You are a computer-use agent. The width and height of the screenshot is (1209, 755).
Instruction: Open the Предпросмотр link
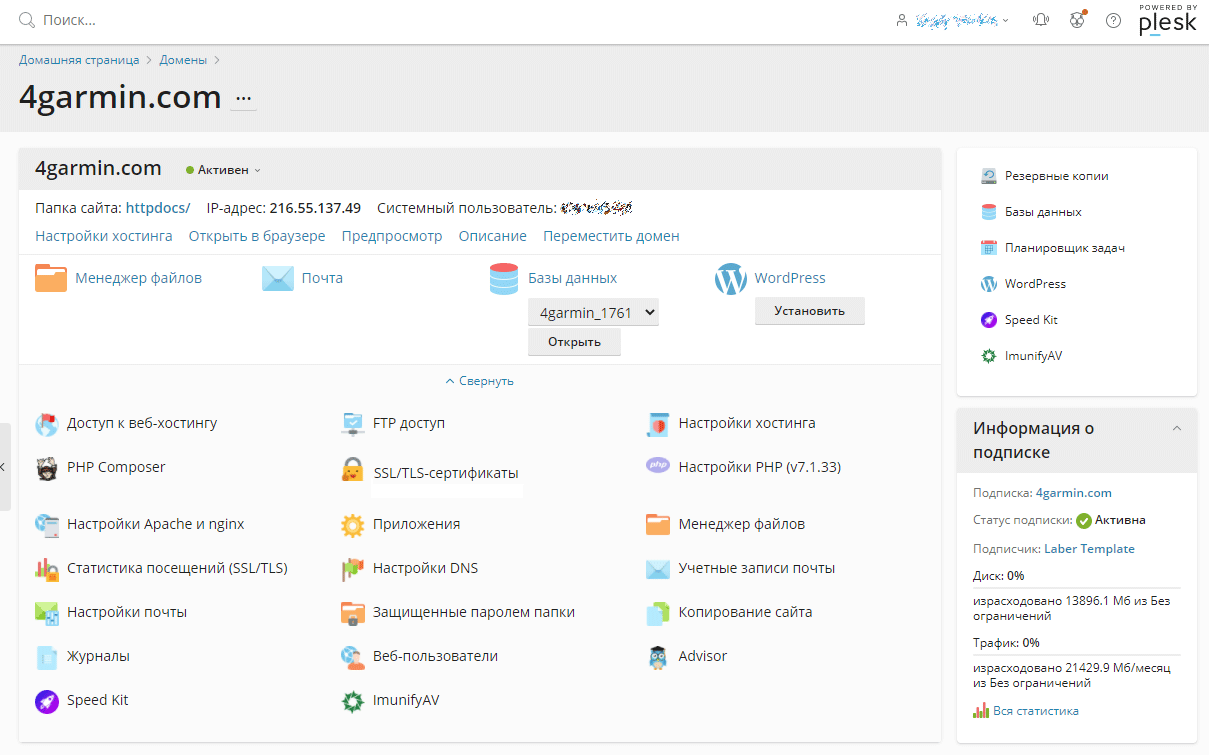click(x=392, y=236)
